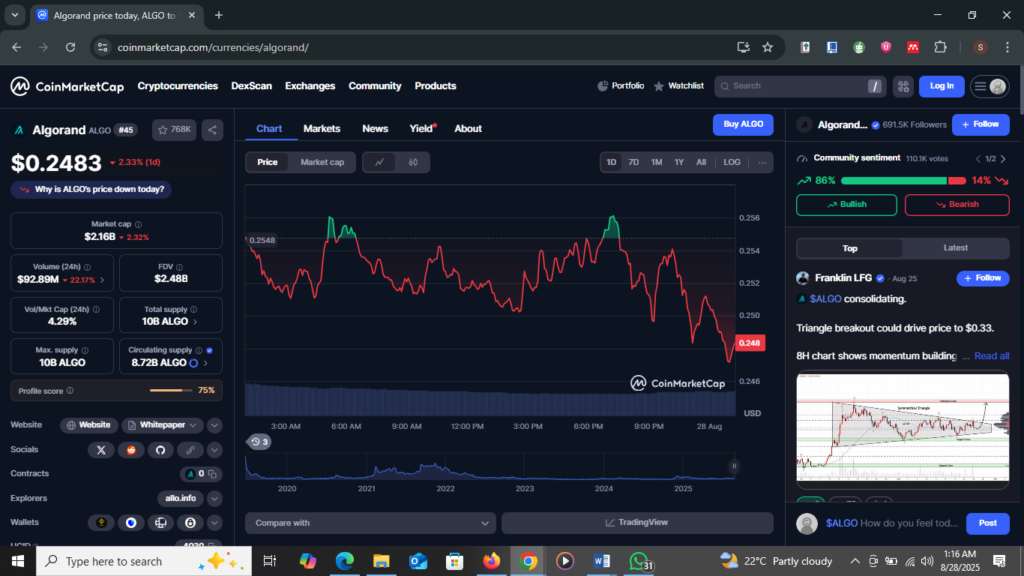Screen dimensions: 1024x576
Task: Open Chrome extensions puzzle icon
Action: 940,47
